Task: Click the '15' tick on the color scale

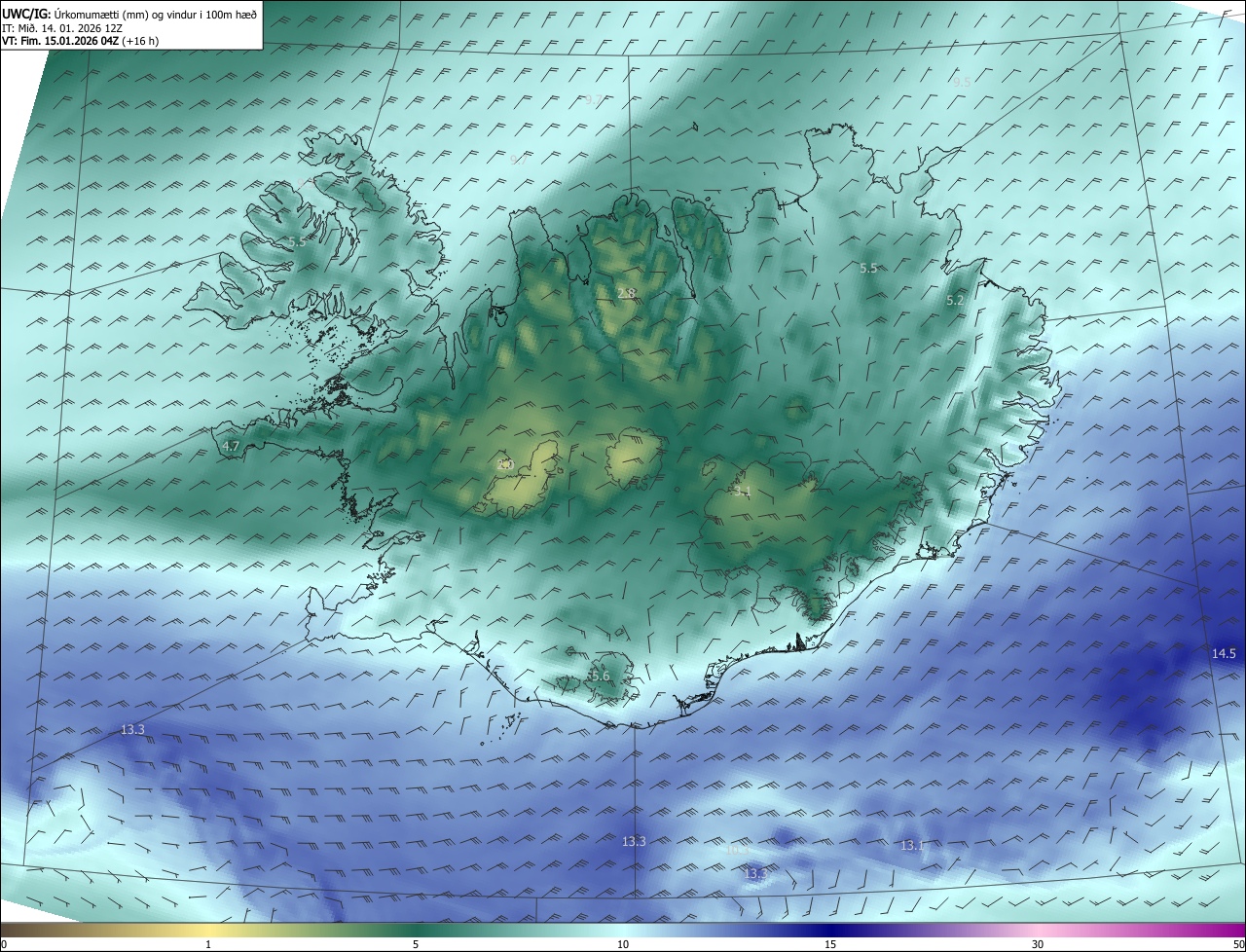Action: 829,945
